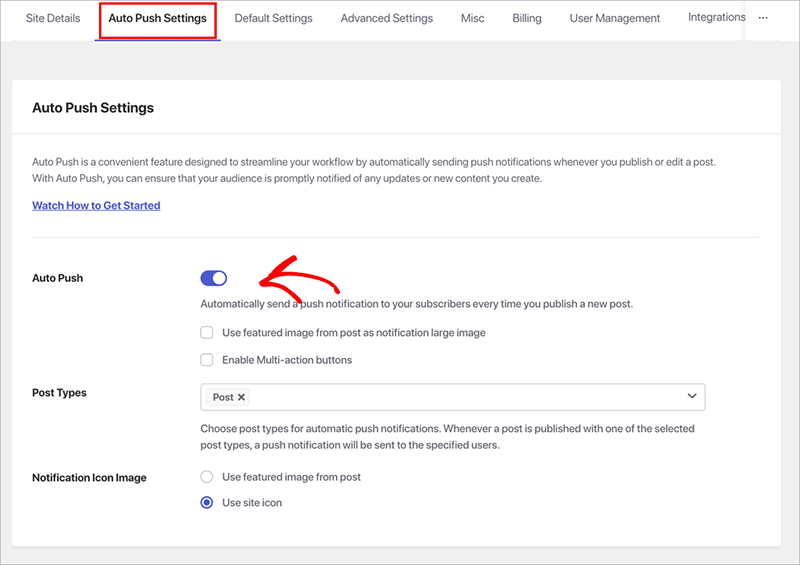Screen dimensions: 800x565
Task: Enable Multi-action buttons checkbox
Action: click(x=207, y=360)
